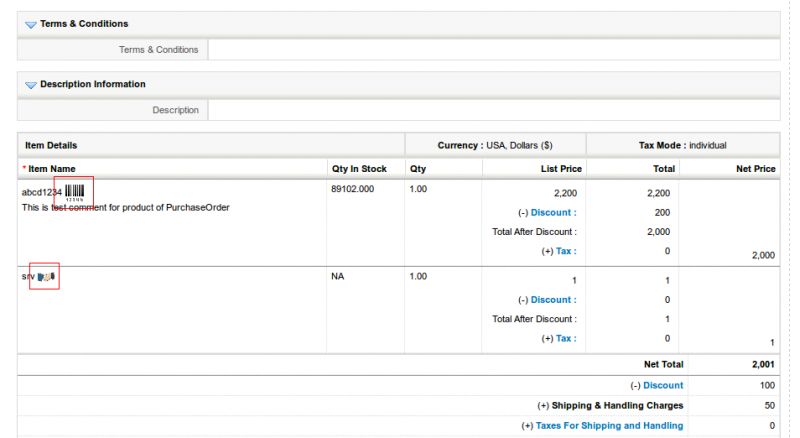The image size is (800, 438).
Task: Open the Tax link for srv item
Action: (x=565, y=338)
